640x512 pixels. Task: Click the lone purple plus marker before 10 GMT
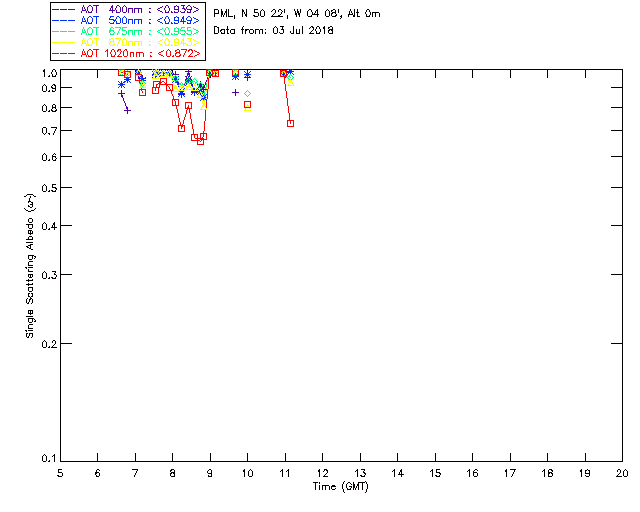point(235,93)
